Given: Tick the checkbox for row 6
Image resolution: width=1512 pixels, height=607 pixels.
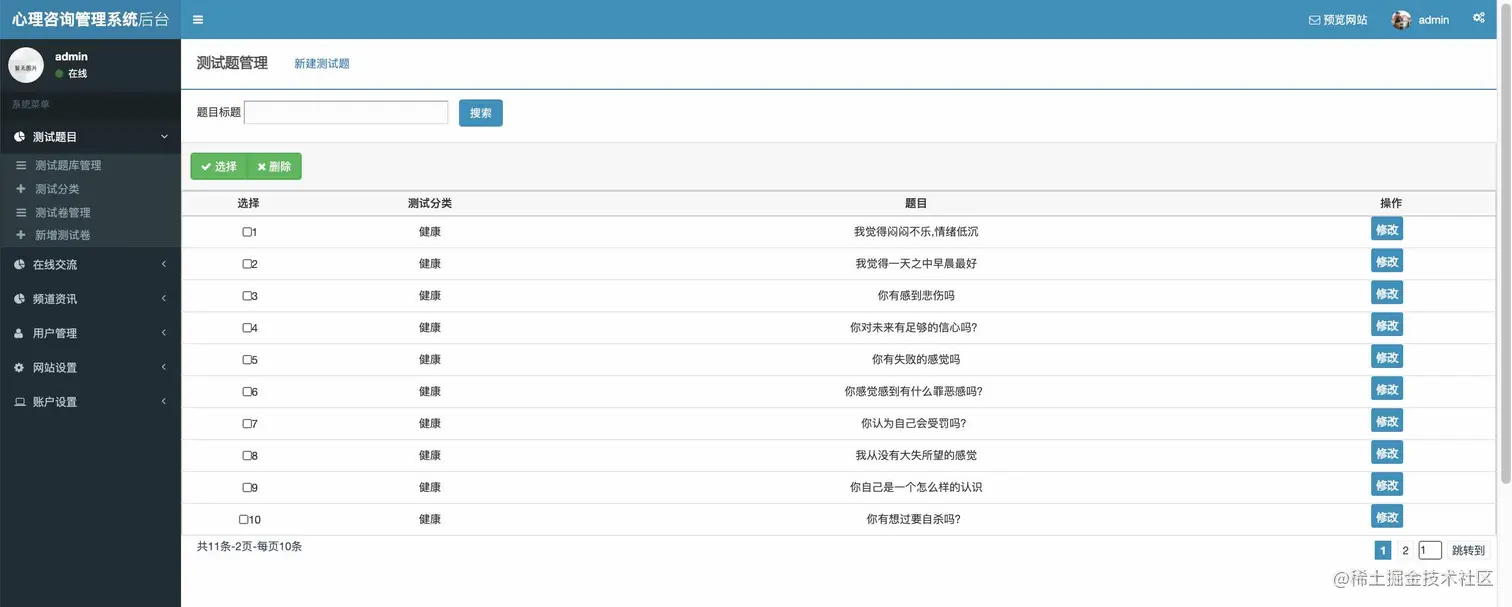Looking at the screenshot, I should tap(247, 392).
